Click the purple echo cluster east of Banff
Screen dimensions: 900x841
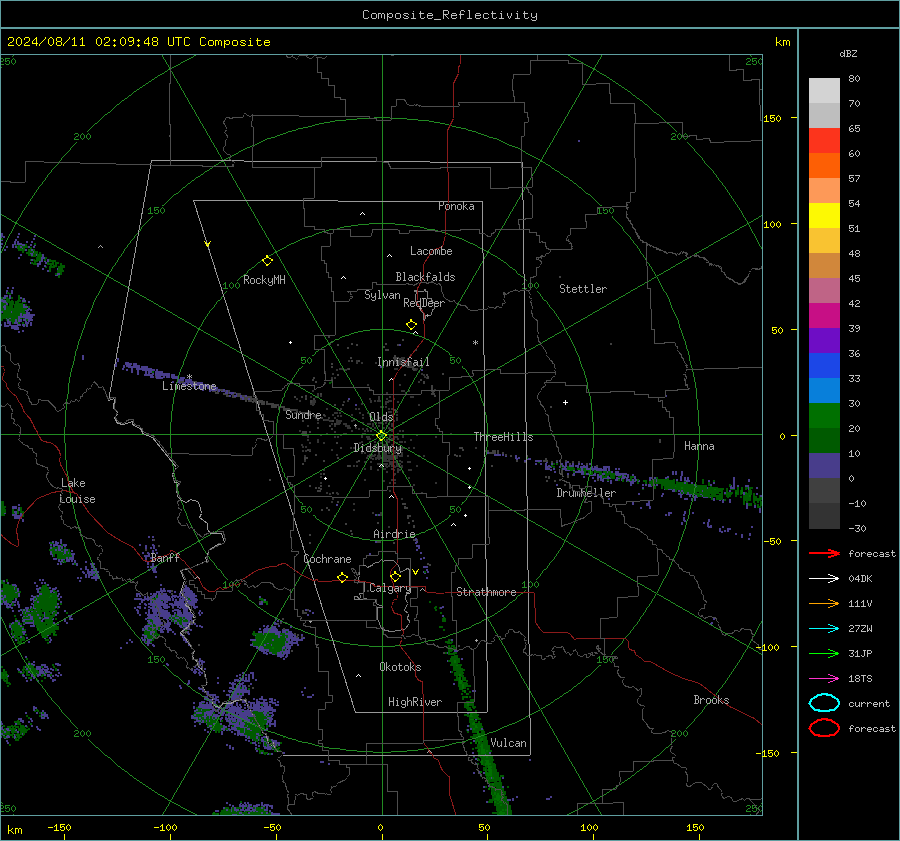click(168, 611)
